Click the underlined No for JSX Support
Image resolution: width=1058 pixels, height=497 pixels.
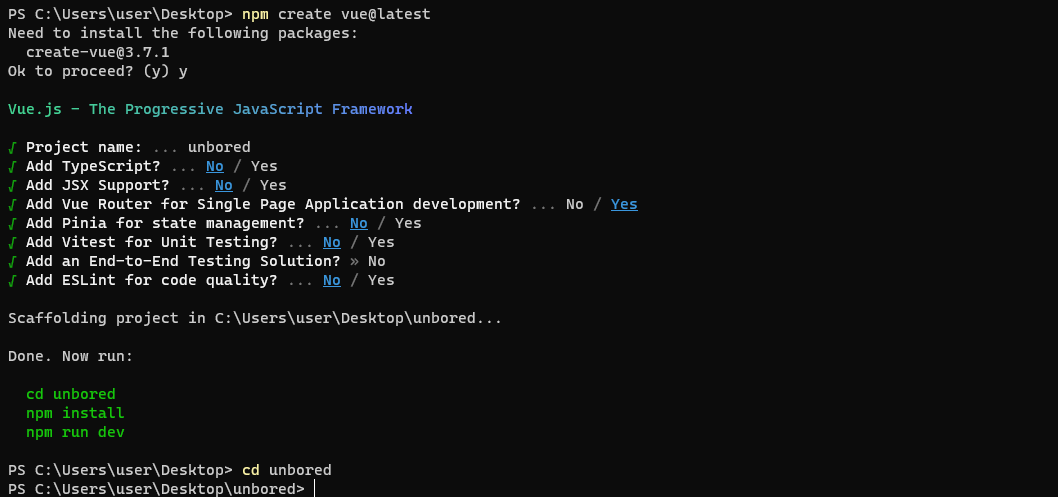[224, 185]
